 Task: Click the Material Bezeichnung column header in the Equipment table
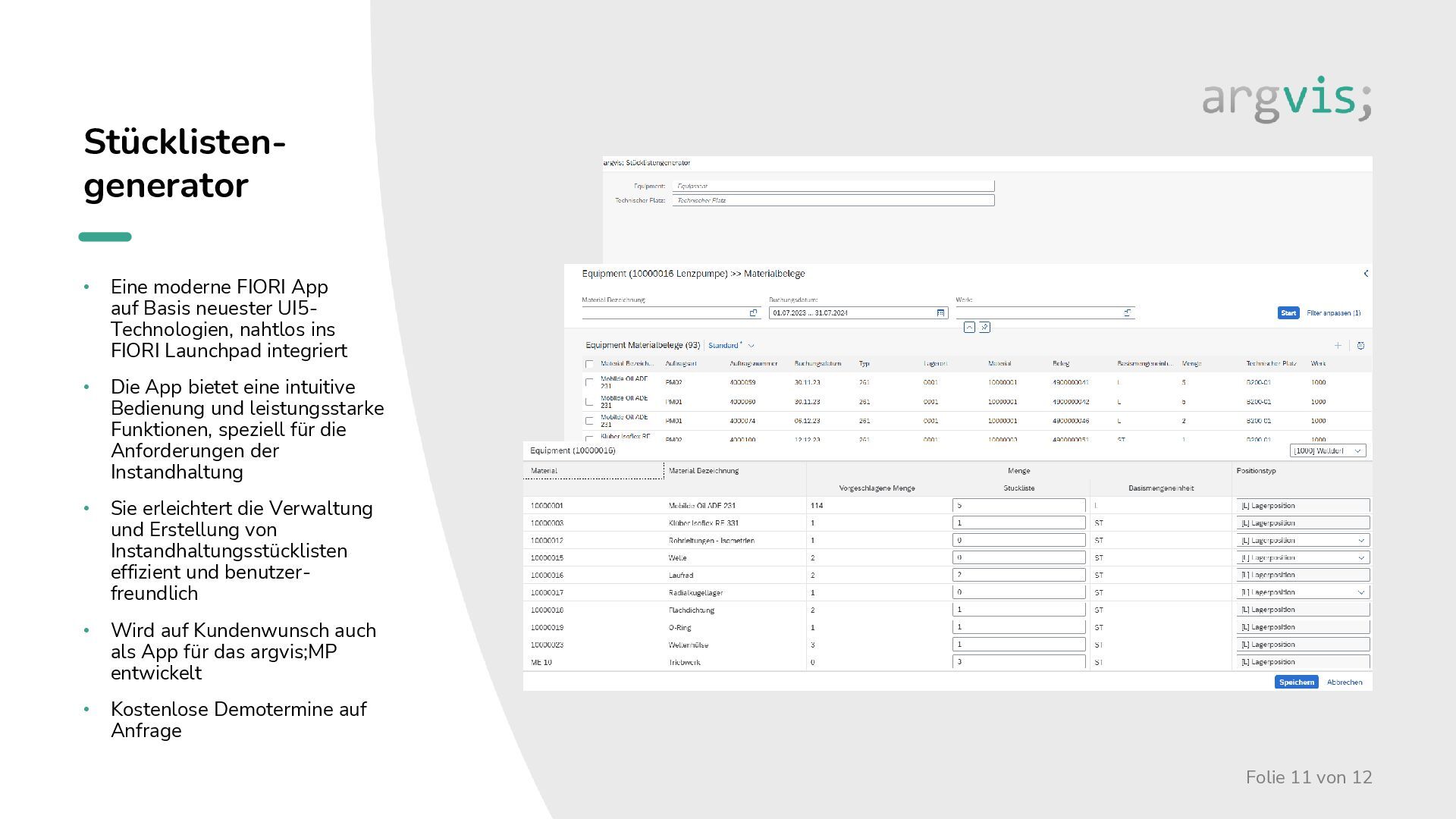point(704,471)
